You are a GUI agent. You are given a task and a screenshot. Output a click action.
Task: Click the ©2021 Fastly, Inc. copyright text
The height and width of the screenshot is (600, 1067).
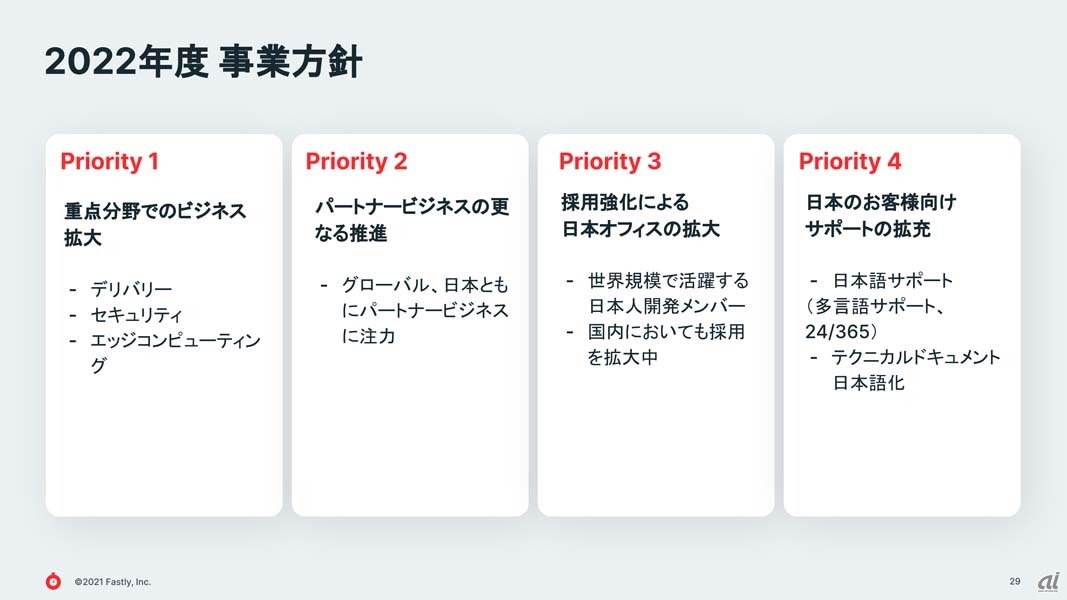click(x=113, y=581)
